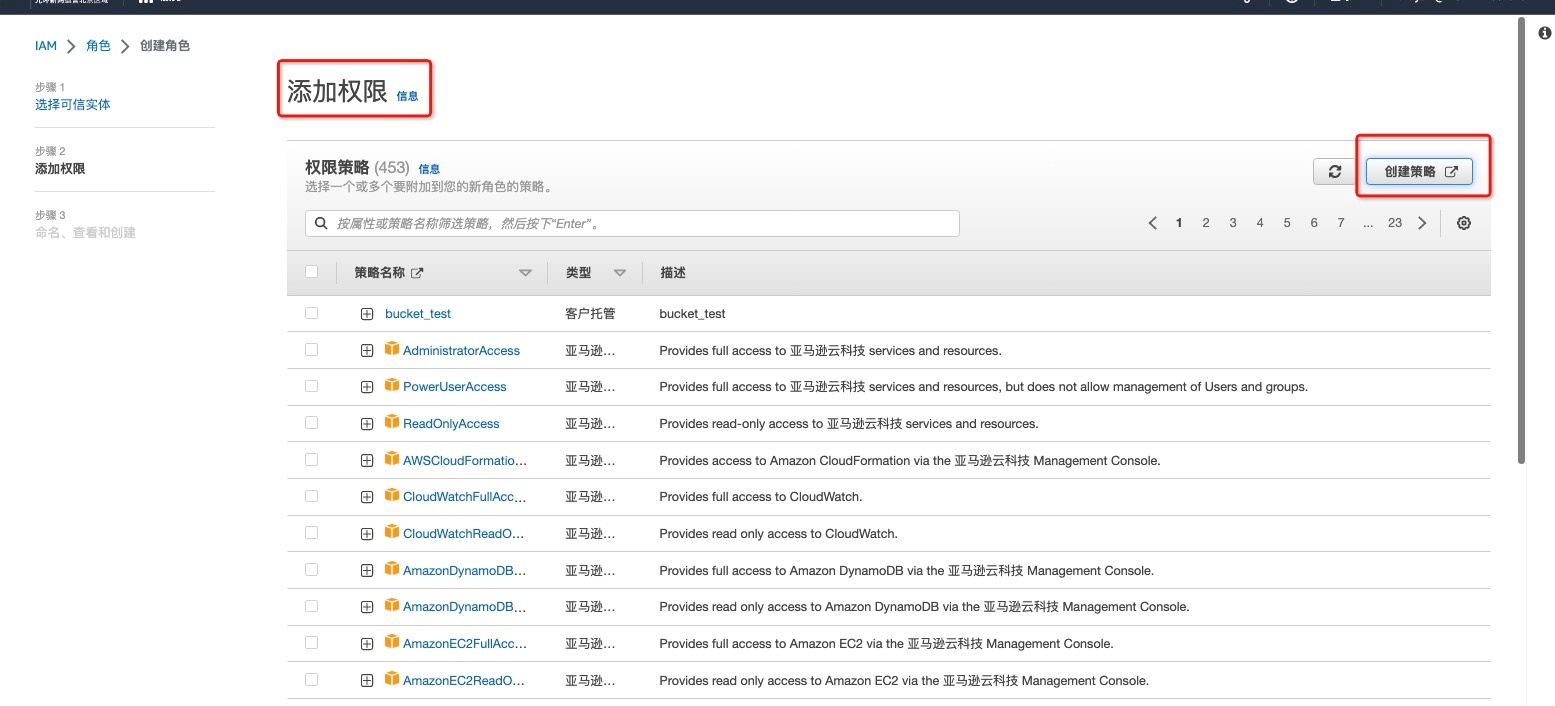Expand the ReadOnlyAccess policy details

click(x=367, y=424)
